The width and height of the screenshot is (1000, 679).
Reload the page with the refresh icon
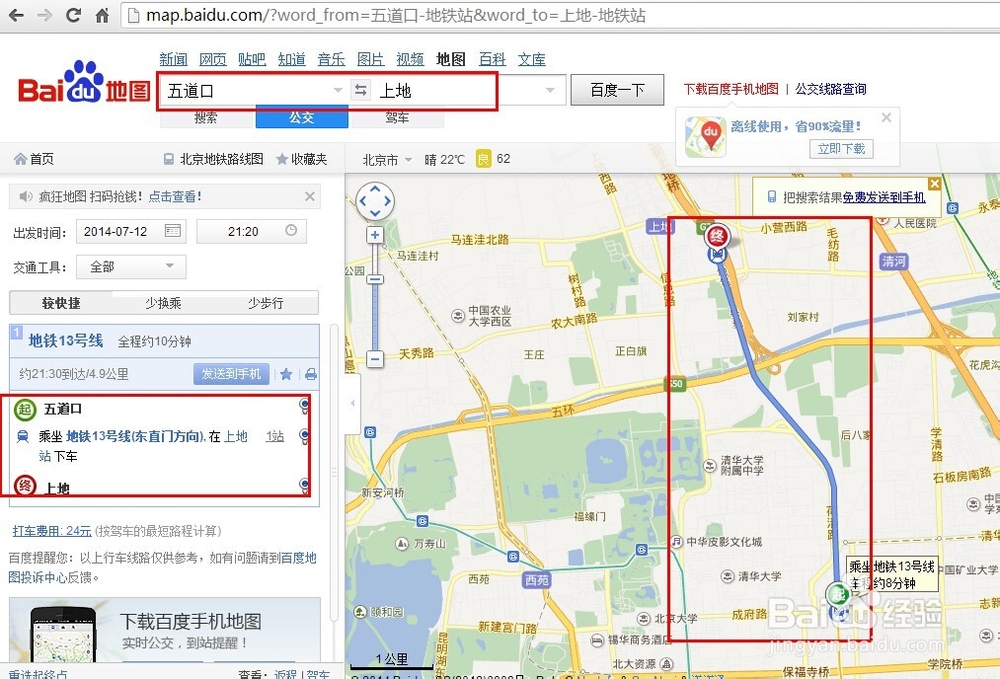click(73, 15)
